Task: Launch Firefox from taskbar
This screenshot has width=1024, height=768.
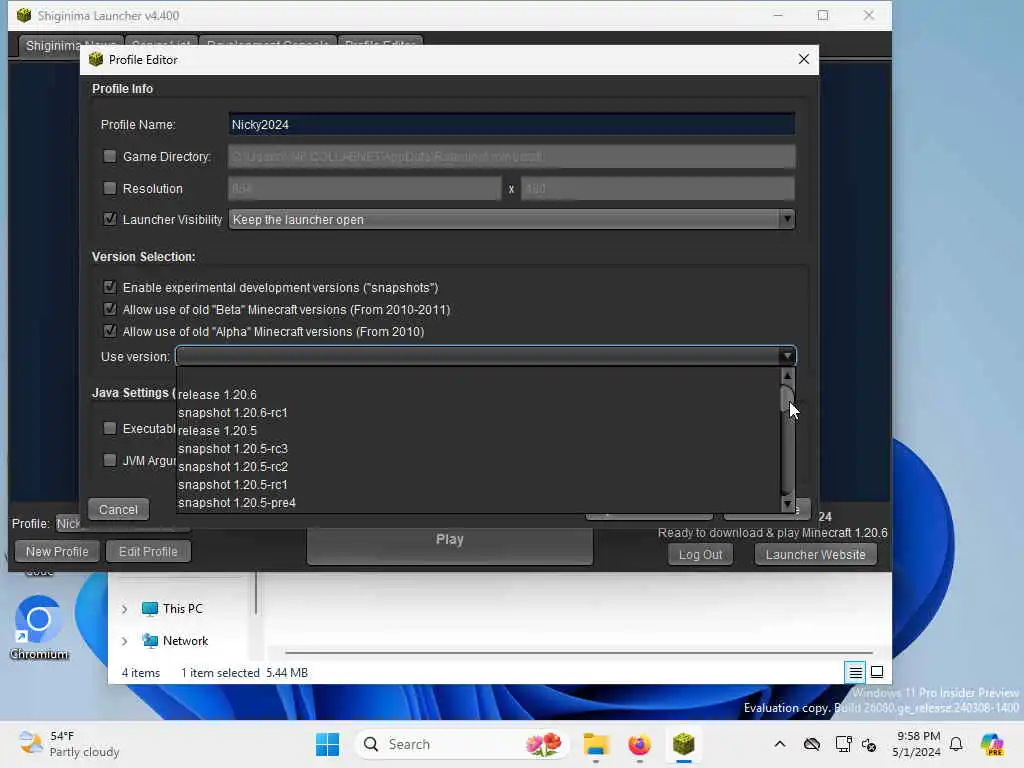Action: click(639, 744)
